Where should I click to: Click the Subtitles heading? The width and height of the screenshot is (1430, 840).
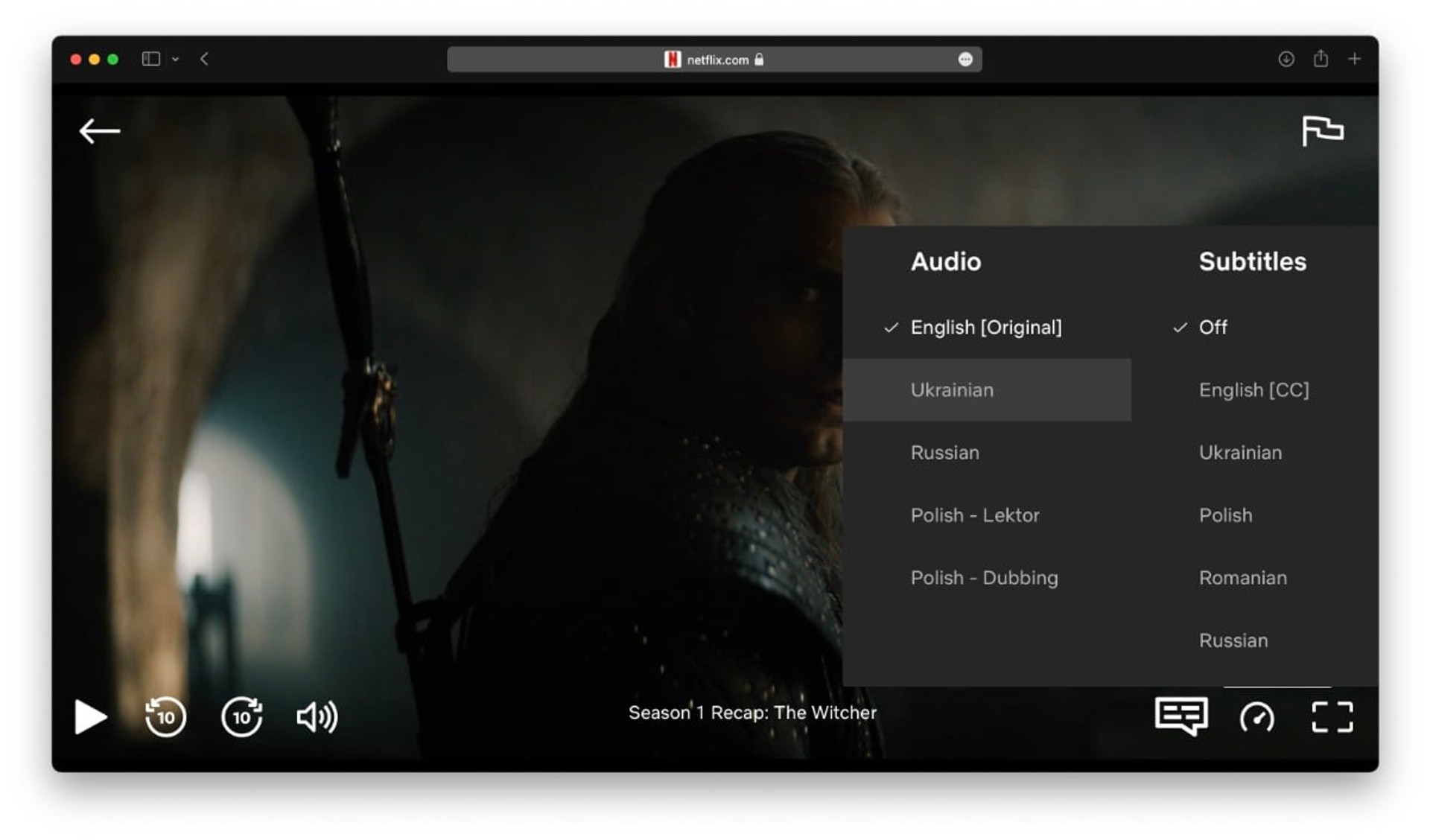pos(1253,261)
